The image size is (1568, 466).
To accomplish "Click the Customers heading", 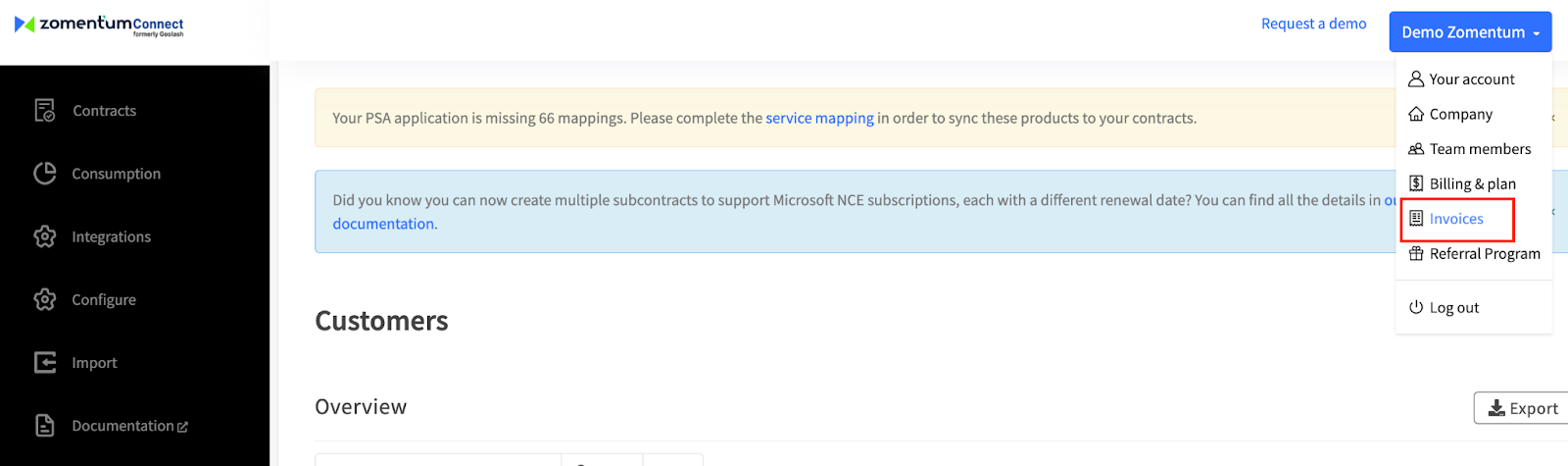I will coord(381,321).
